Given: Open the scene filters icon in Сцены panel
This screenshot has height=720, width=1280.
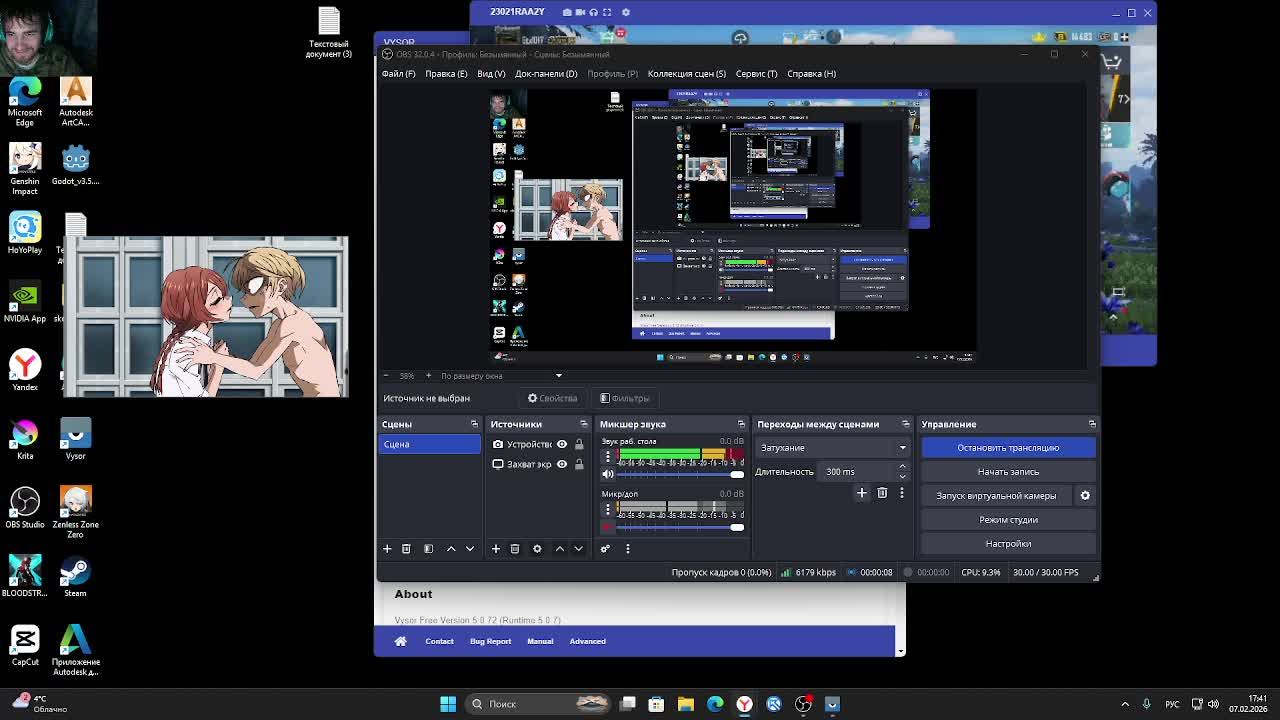Looking at the screenshot, I should (428, 549).
